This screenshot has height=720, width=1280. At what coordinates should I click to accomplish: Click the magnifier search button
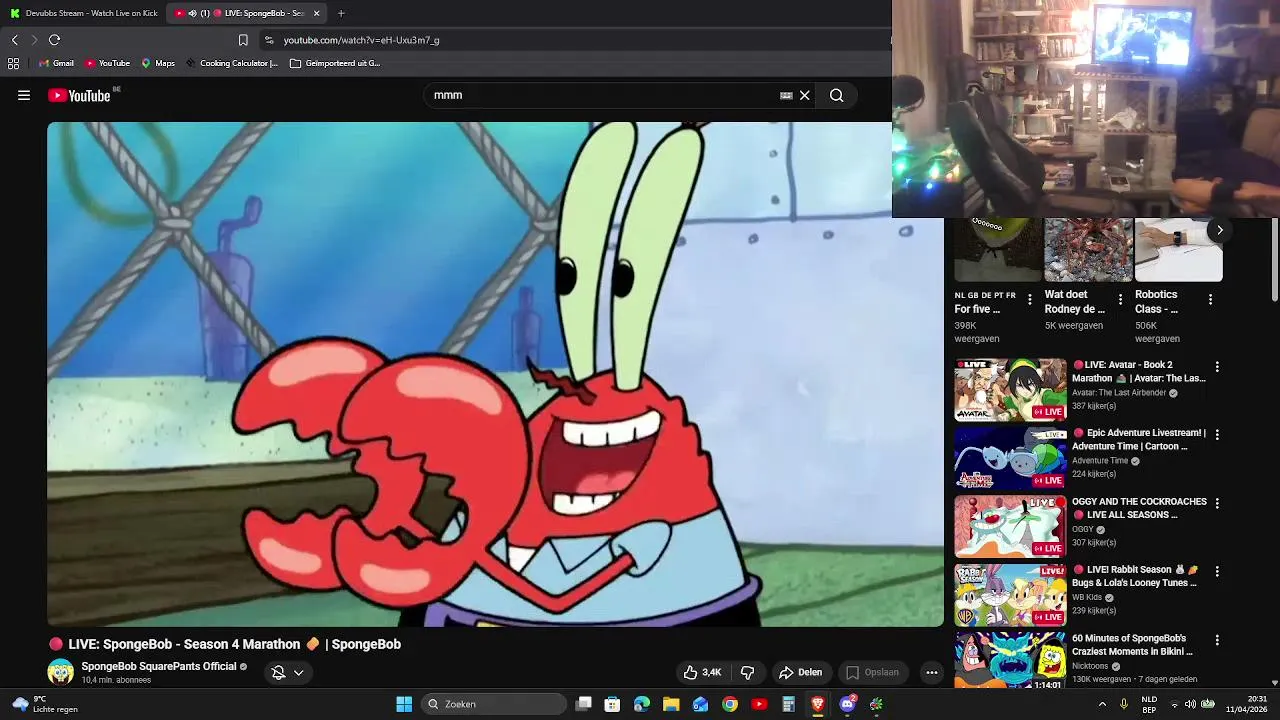(837, 95)
